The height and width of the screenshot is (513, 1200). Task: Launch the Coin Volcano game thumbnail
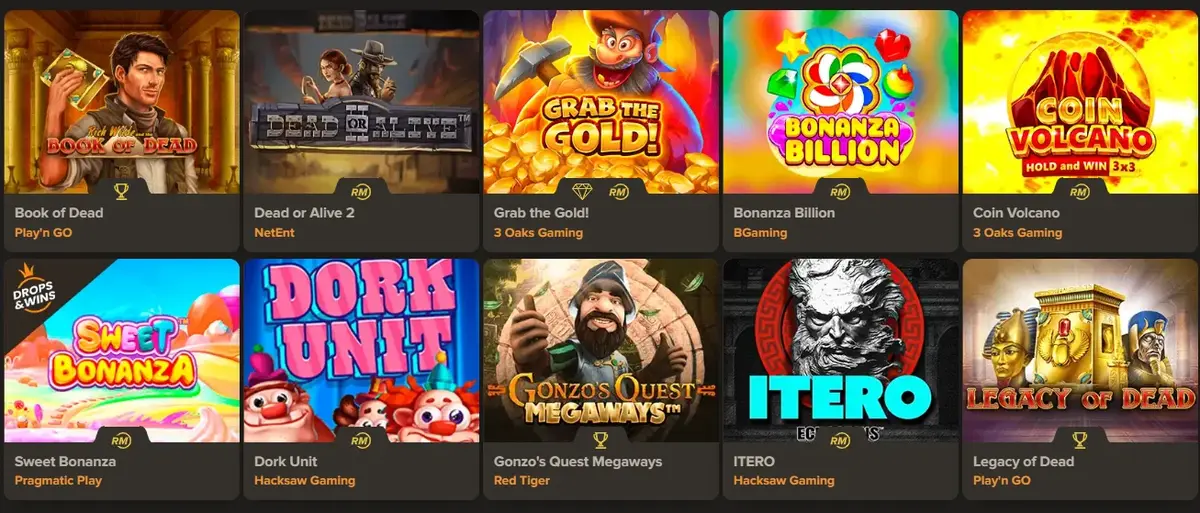pos(1080,102)
